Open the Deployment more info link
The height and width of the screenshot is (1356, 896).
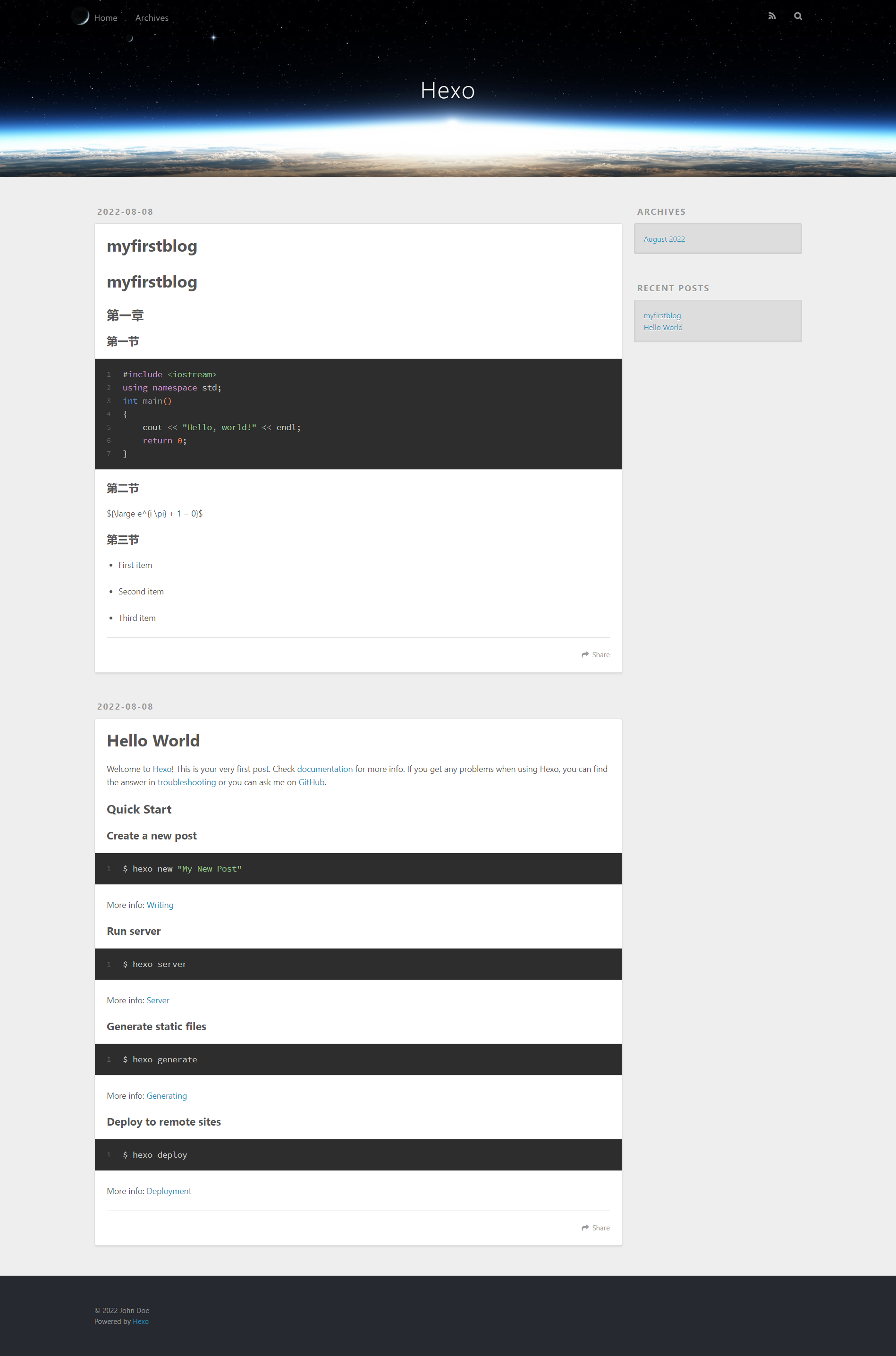click(169, 1191)
